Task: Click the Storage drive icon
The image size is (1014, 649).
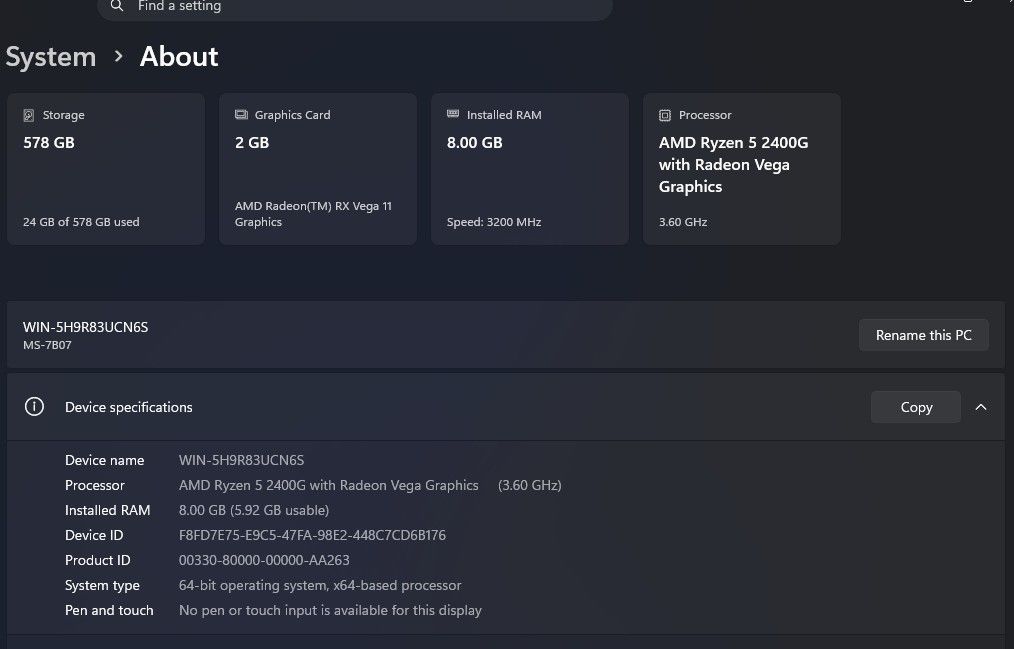Action: 28,115
